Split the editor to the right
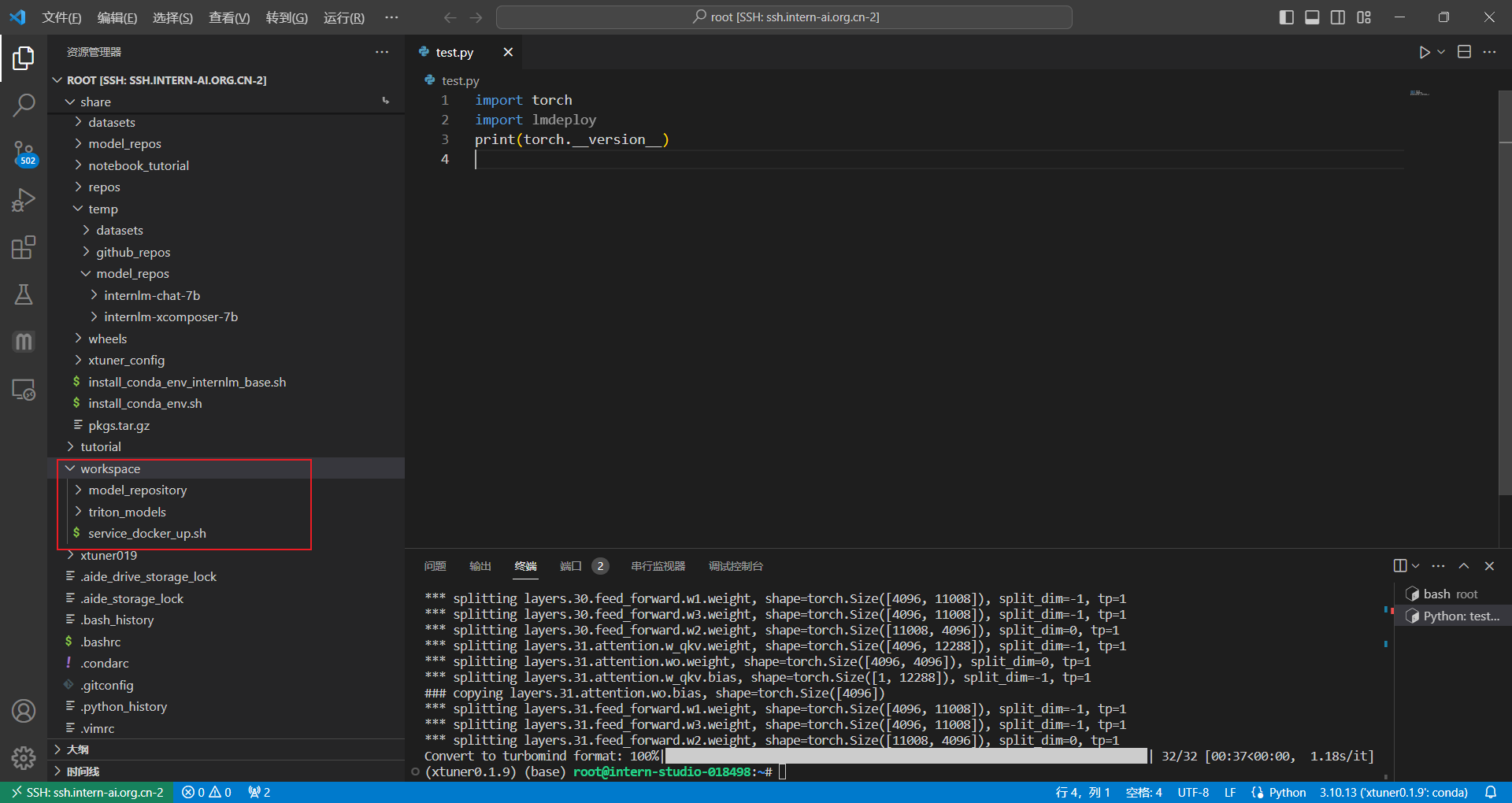Screen dimensions: 1512x803 [1464, 52]
